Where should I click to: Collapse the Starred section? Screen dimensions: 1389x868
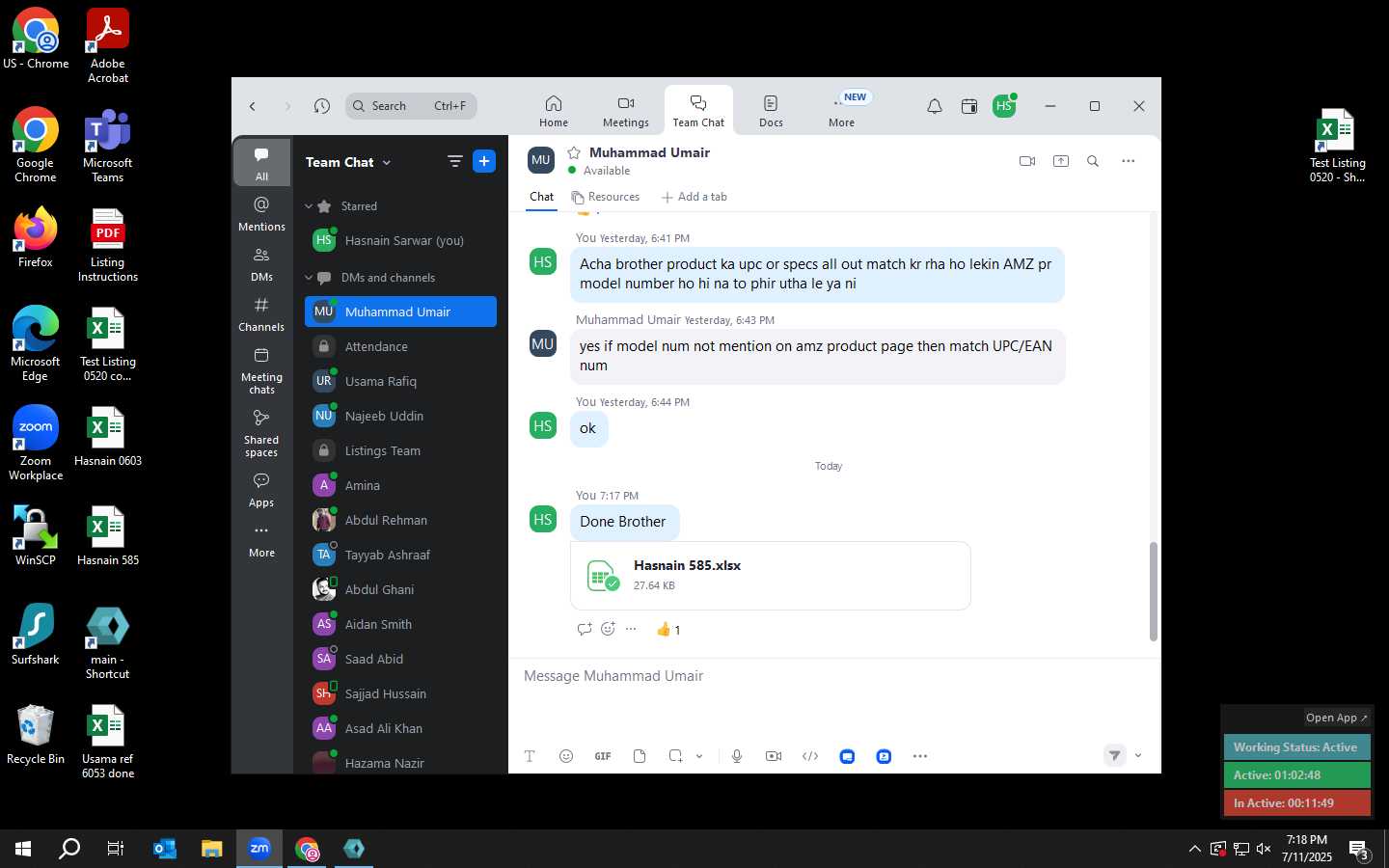click(x=309, y=206)
